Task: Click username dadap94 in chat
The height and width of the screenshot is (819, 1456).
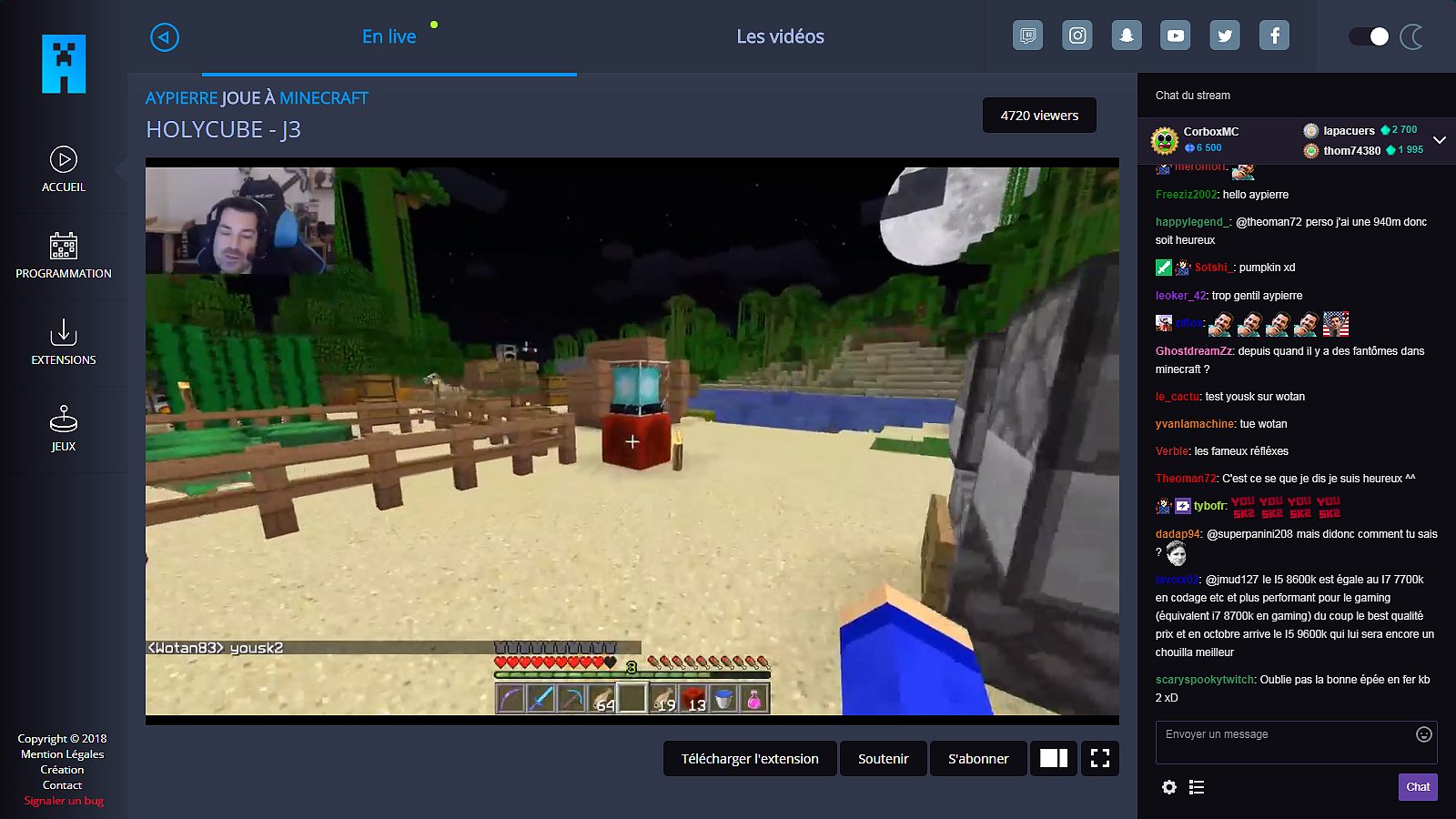Action: click(1178, 534)
